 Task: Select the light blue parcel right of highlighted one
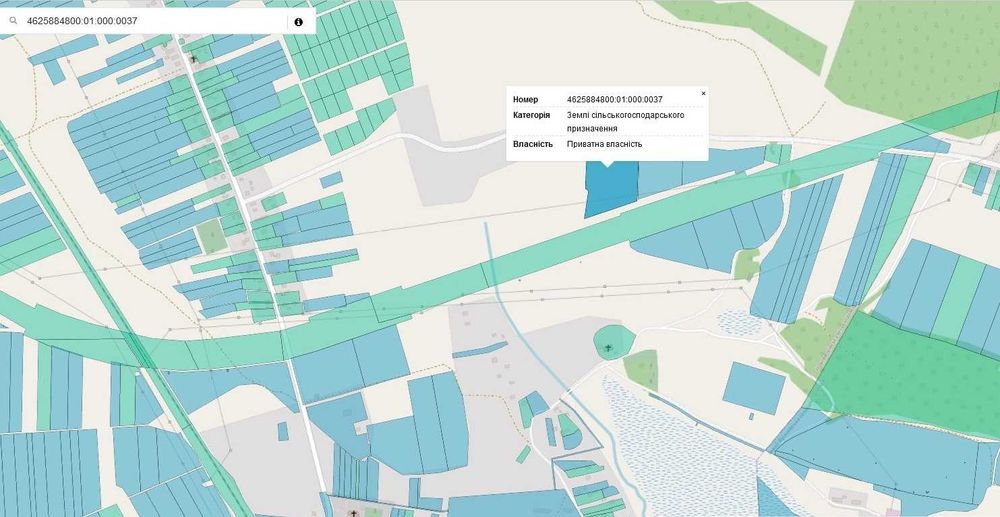pyautogui.click(x=660, y=178)
